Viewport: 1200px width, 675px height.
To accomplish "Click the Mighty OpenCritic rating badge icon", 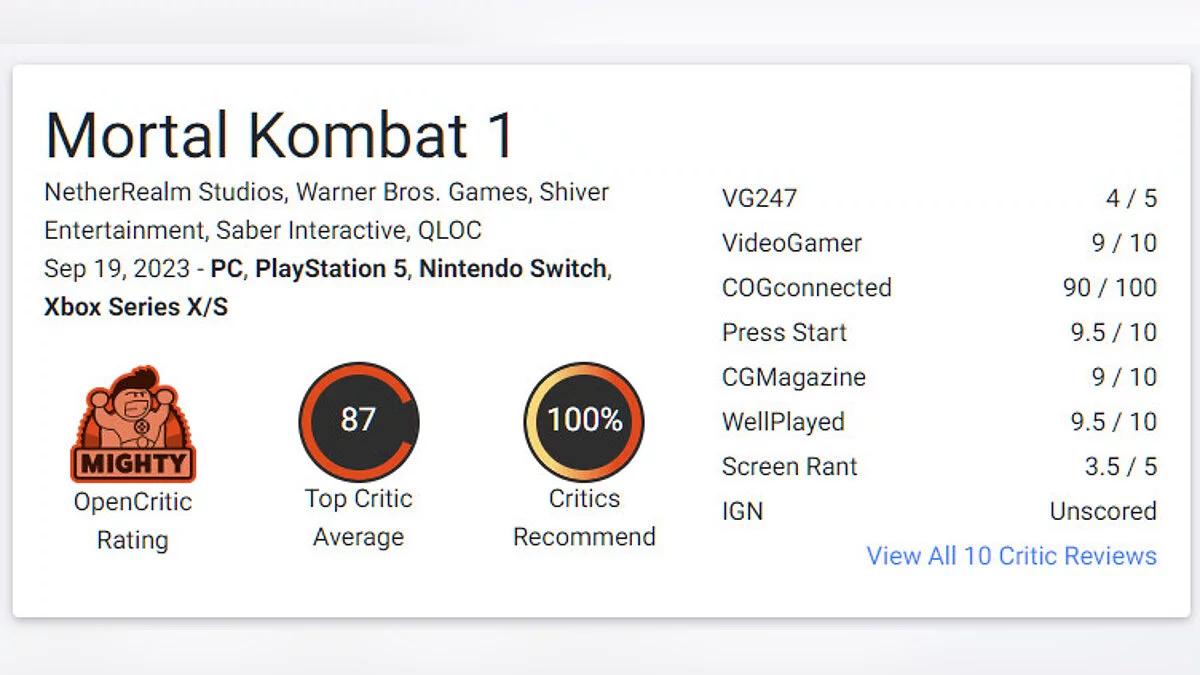I will tap(133, 424).
